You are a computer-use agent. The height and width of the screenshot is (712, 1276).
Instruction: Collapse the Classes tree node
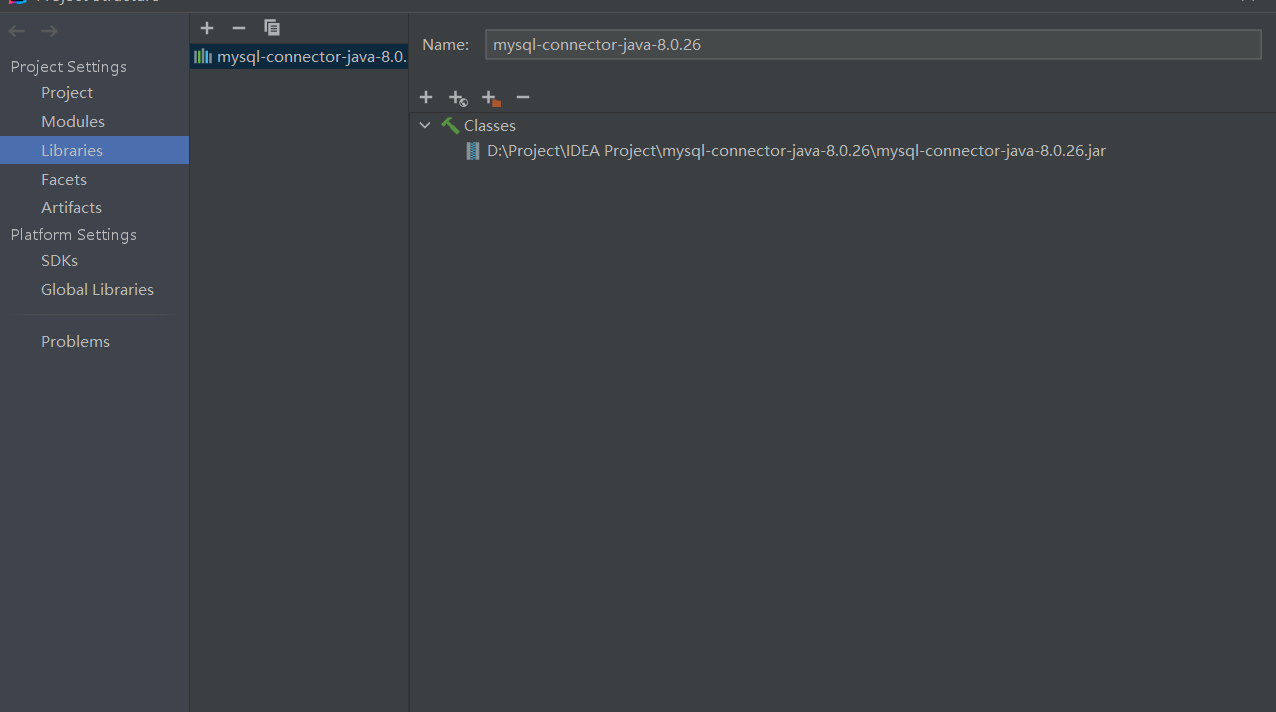pos(425,125)
